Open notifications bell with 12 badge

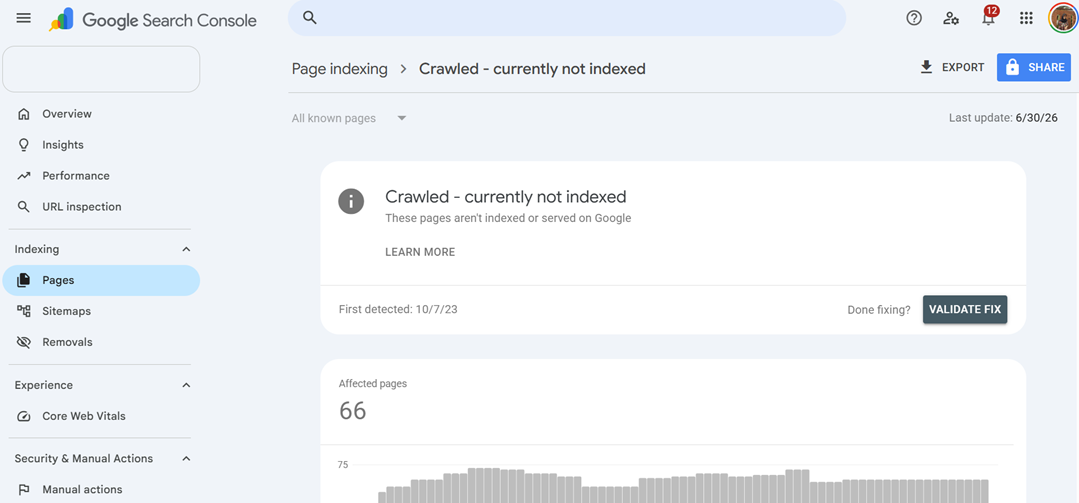coord(989,17)
